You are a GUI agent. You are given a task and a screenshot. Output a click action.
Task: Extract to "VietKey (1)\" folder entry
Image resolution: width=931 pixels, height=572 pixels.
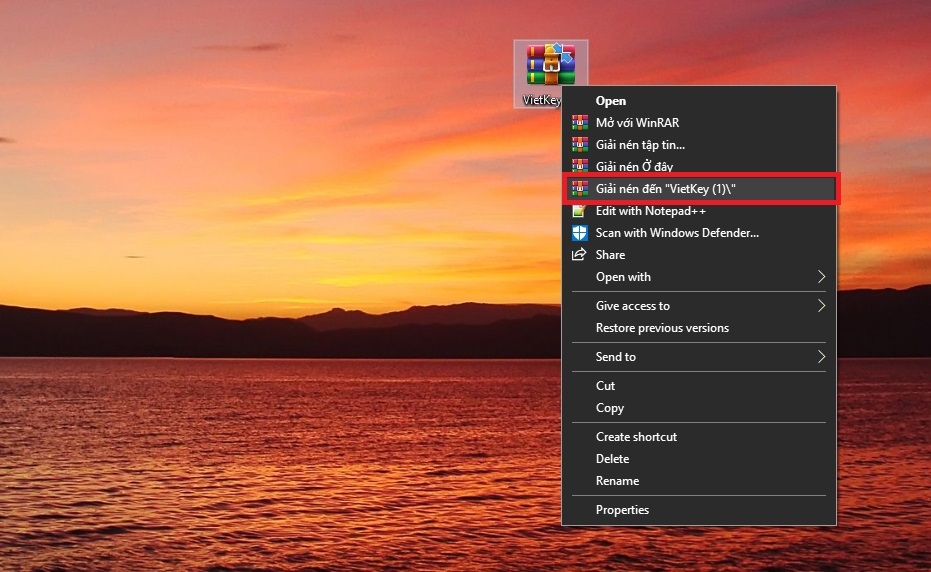click(x=699, y=189)
